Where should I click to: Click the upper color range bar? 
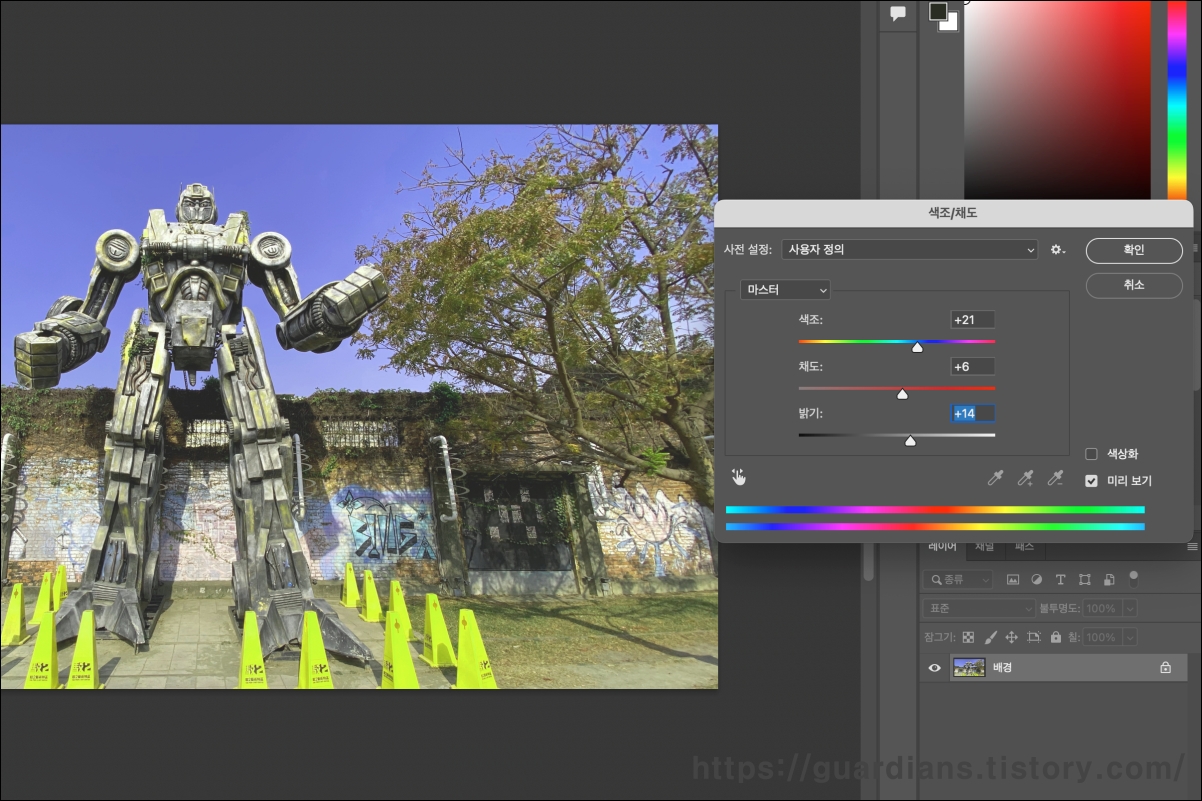click(x=935, y=510)
